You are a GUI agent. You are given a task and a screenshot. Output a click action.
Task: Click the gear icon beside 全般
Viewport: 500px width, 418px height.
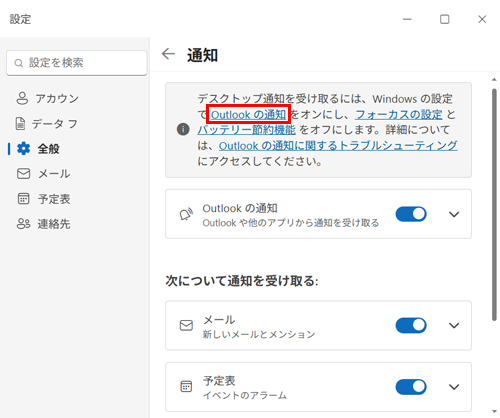tap(23, 149)
